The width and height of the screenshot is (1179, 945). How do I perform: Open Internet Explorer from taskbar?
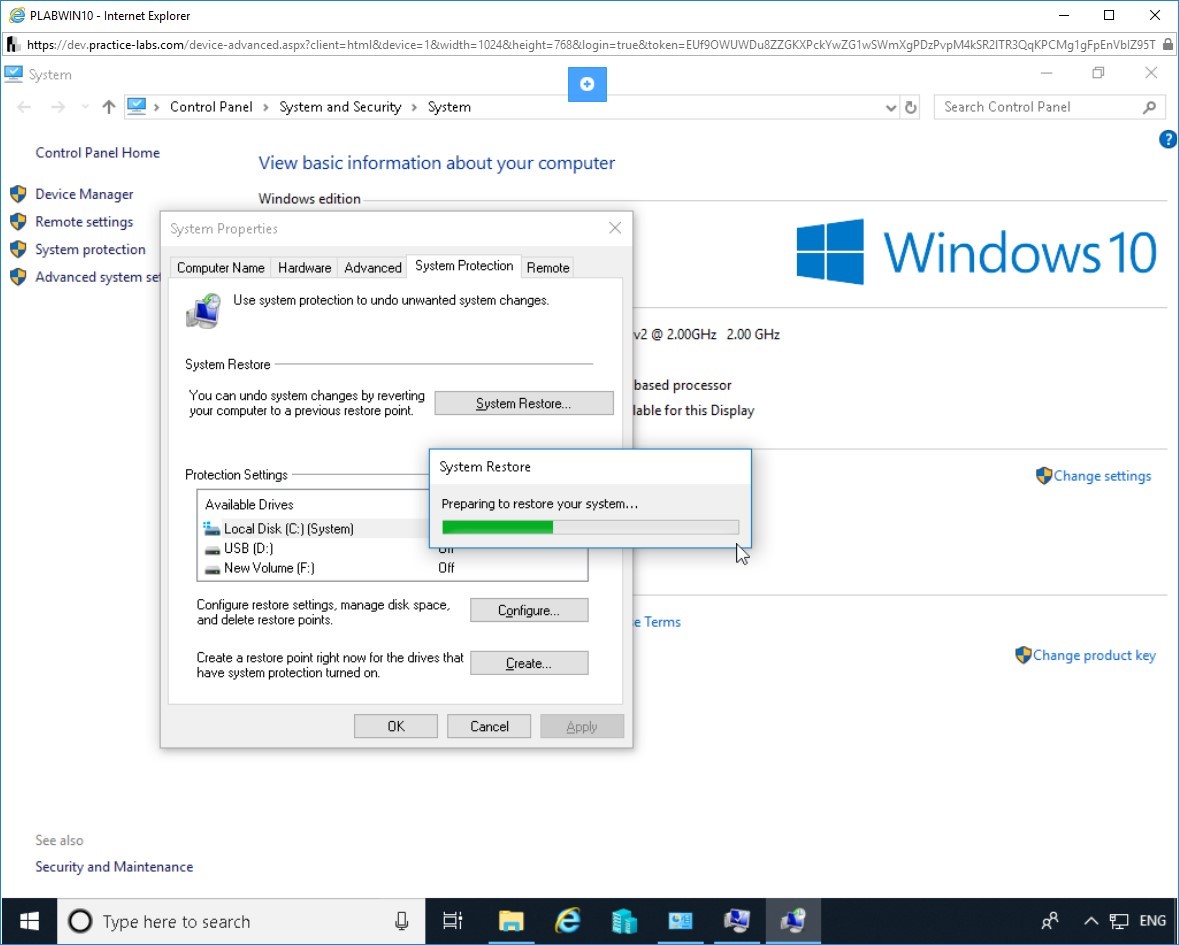(x=568, y=921)
